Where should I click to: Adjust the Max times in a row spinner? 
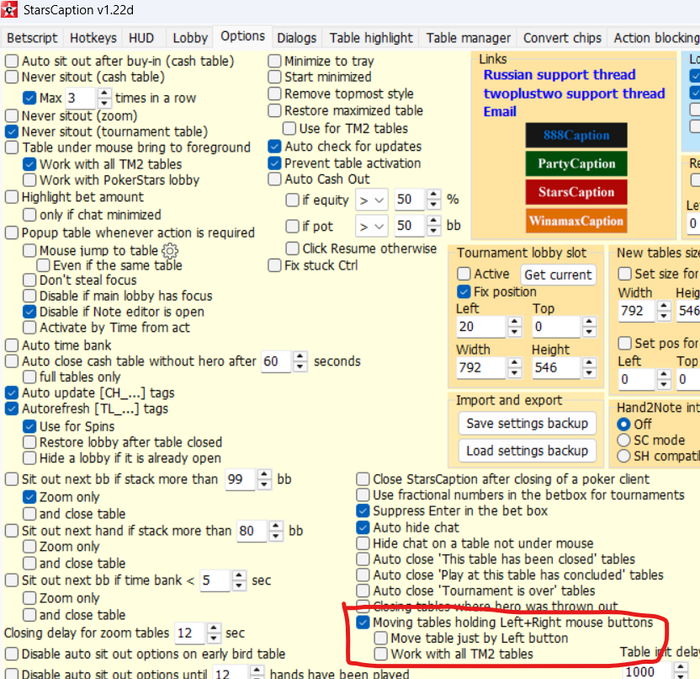[x=104, y=98]
